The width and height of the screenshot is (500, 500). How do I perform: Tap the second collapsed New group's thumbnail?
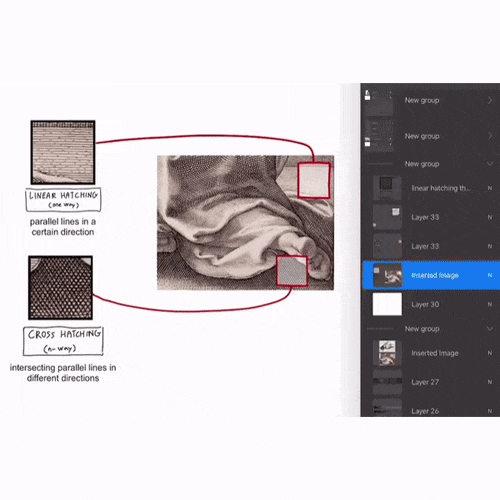coord(379,135)
